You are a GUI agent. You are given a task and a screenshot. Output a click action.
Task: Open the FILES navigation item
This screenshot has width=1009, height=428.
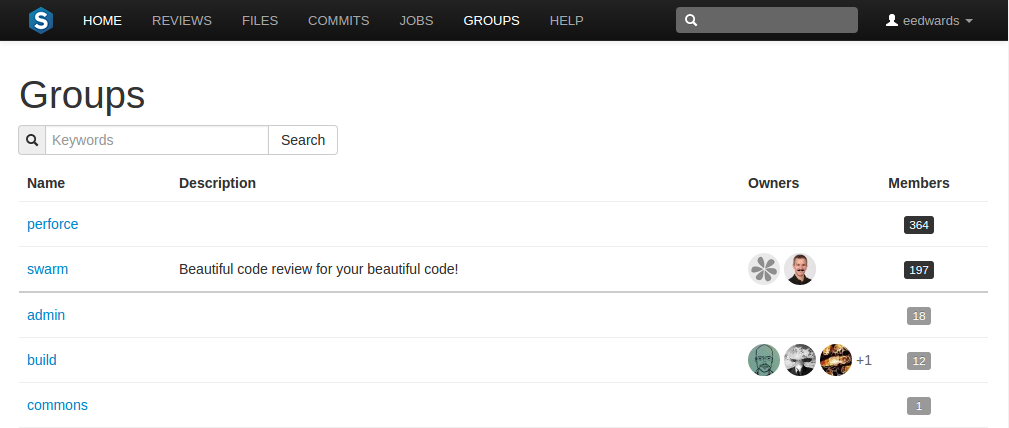(x=260, y=21)
